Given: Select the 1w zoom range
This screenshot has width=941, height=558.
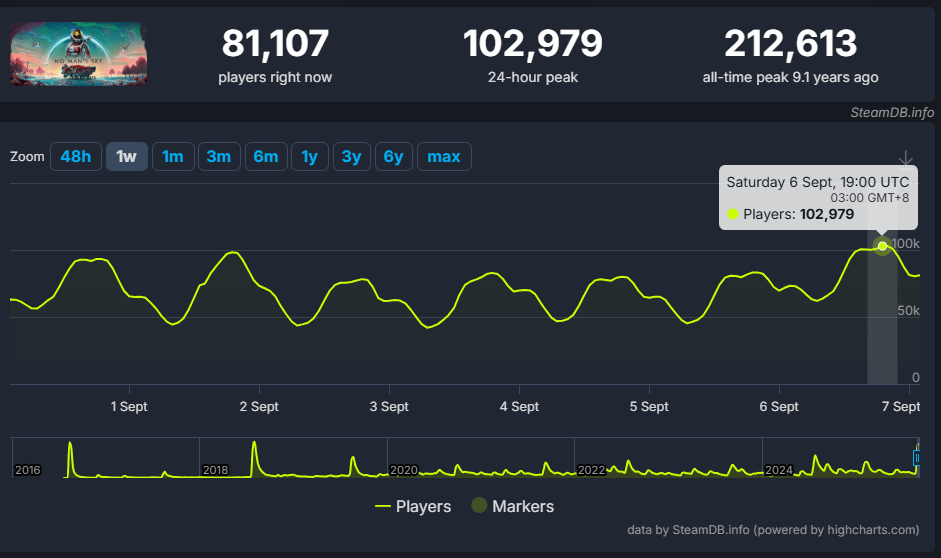Looking at the screenshot, I should pyautogui.click(x=127, y=157).
